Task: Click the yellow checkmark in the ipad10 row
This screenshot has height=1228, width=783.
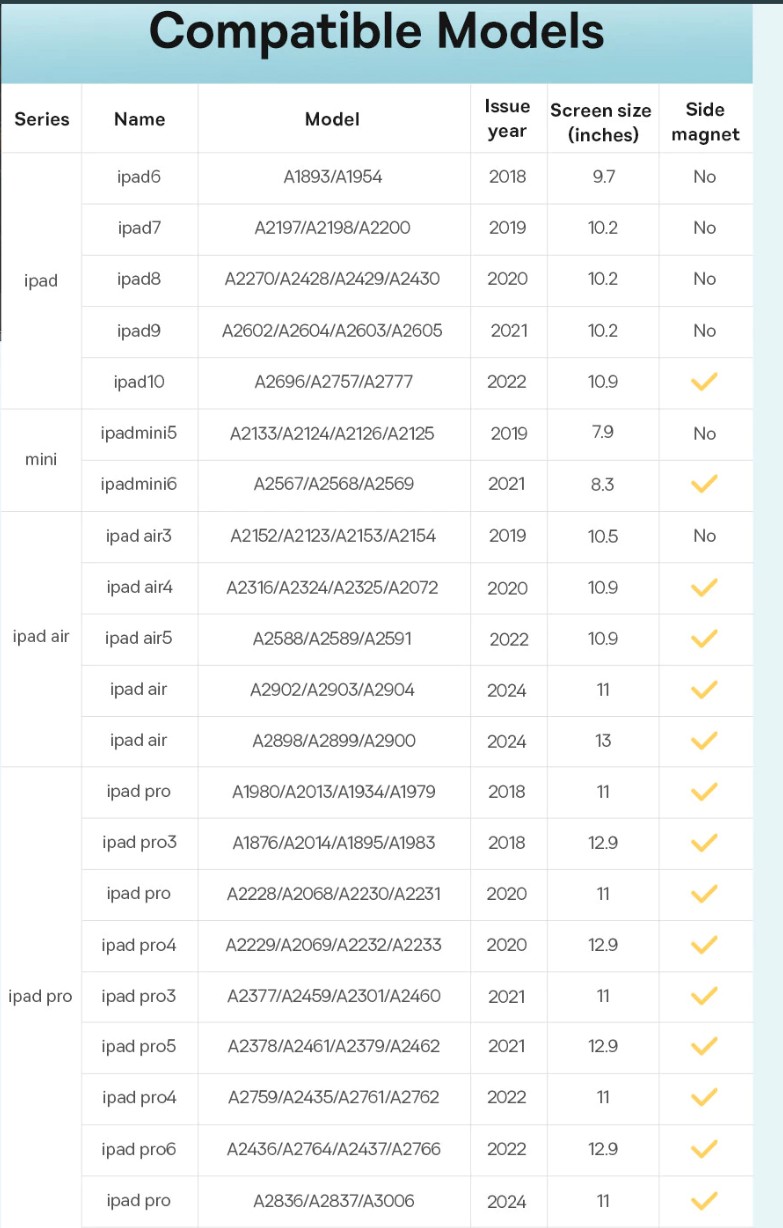Action: tap(705, 381)
